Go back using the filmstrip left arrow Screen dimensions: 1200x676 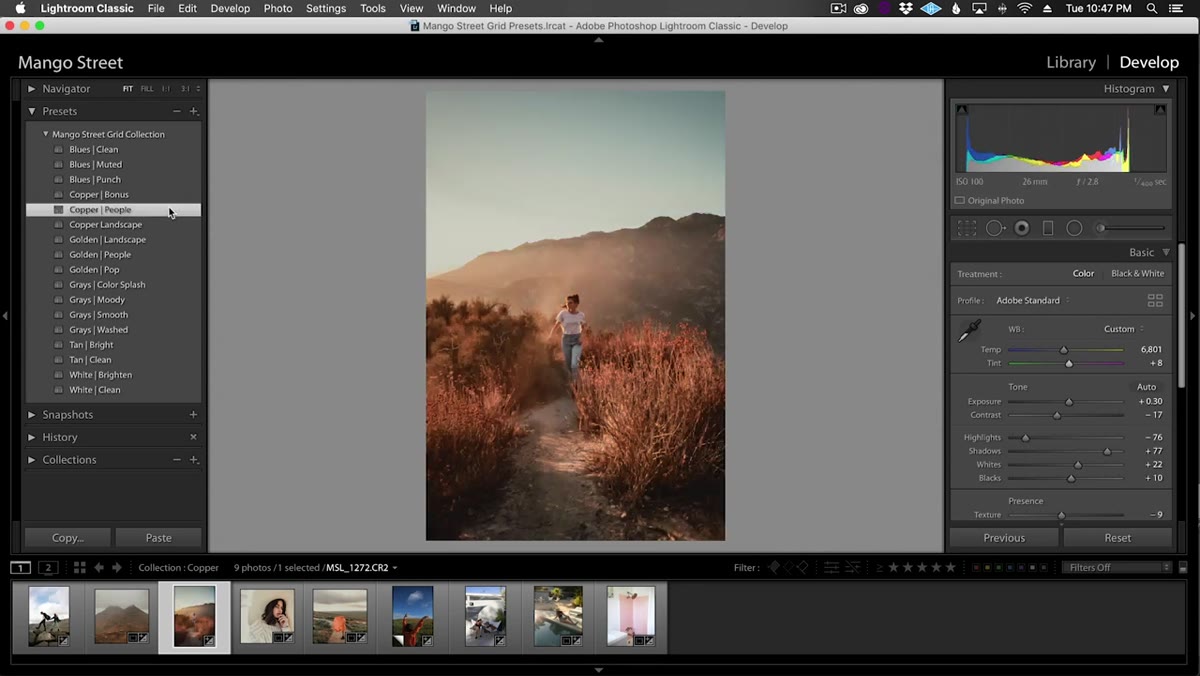(99, 567)
